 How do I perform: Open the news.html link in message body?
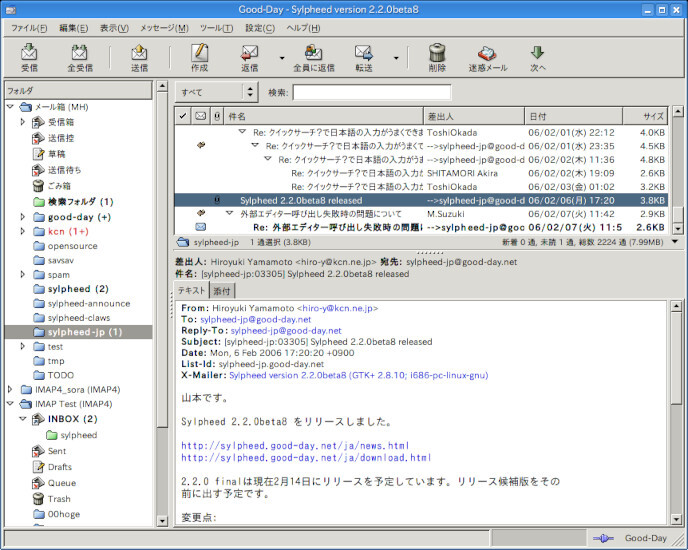pyautogui.click(x=295, y=445)
